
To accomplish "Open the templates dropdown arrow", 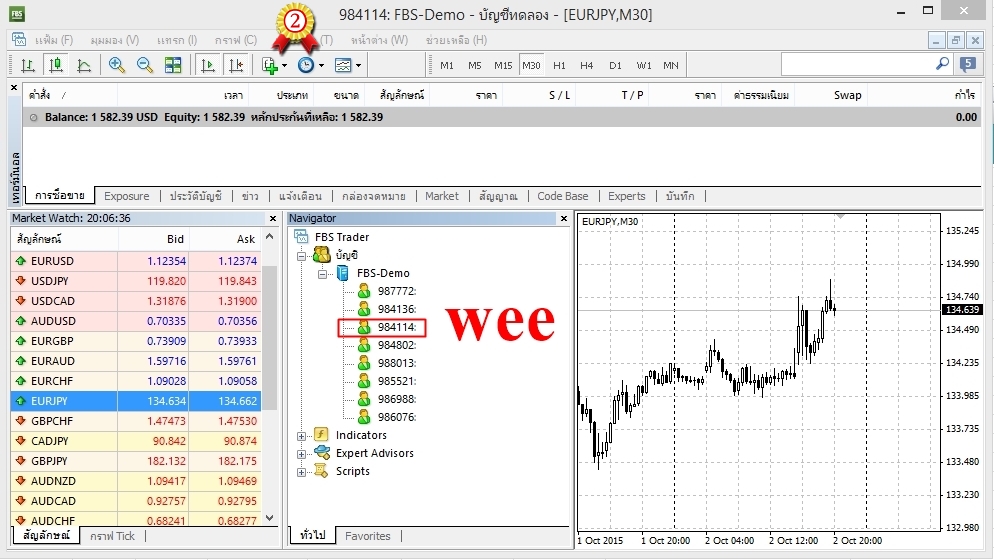I will (358, 65).
